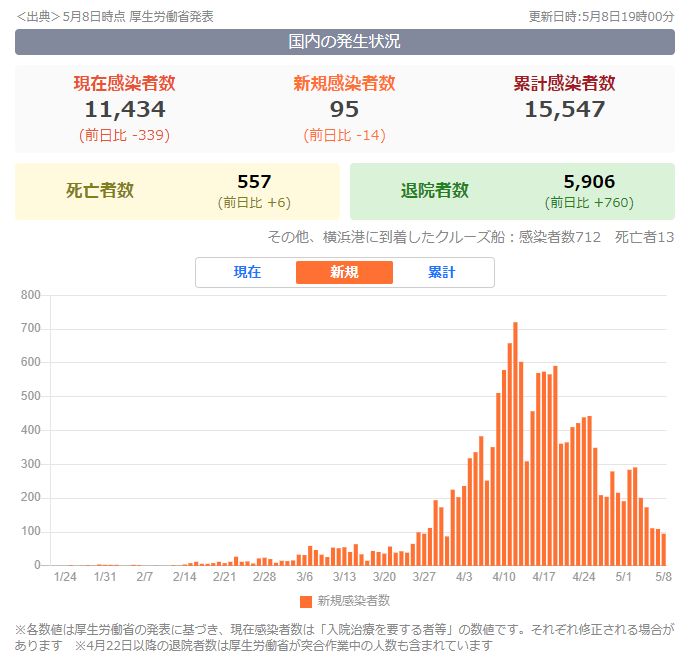Viewport: 692px width, 657px height.
Task: Switch chart to 現在 tab
Action: [x=247, y=272]
